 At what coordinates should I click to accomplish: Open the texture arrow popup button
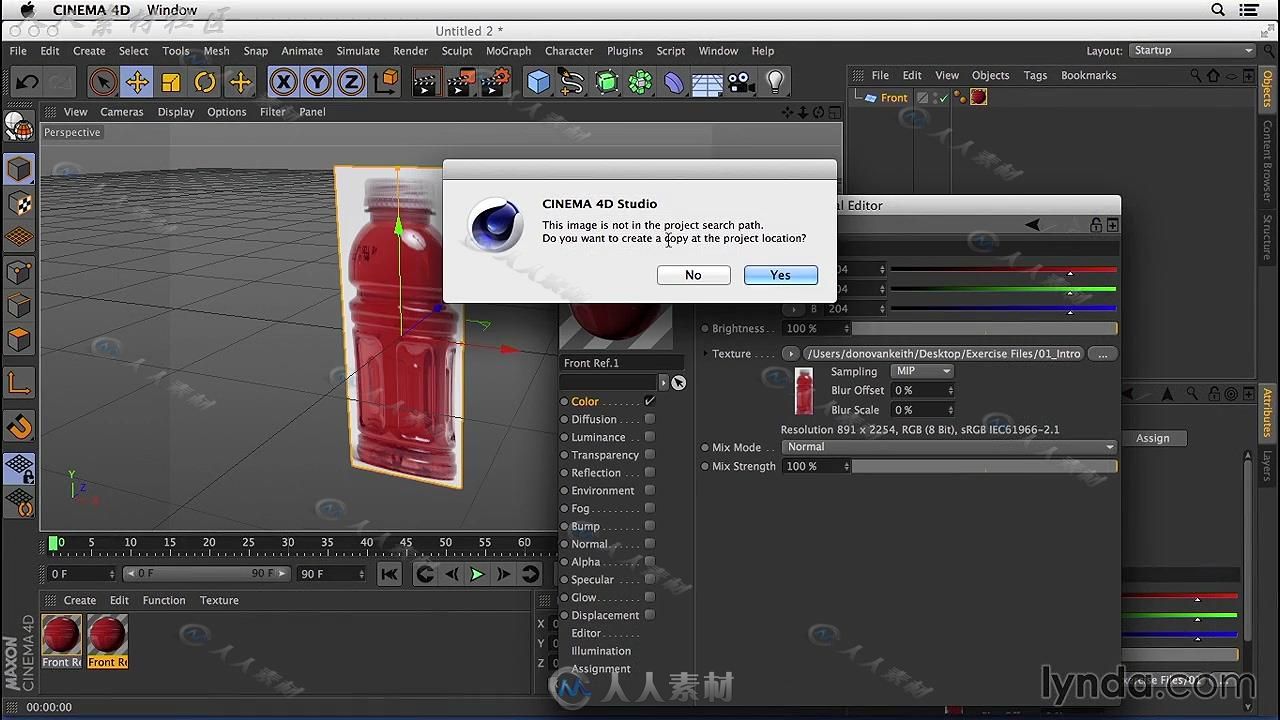[x=791, y=354]
